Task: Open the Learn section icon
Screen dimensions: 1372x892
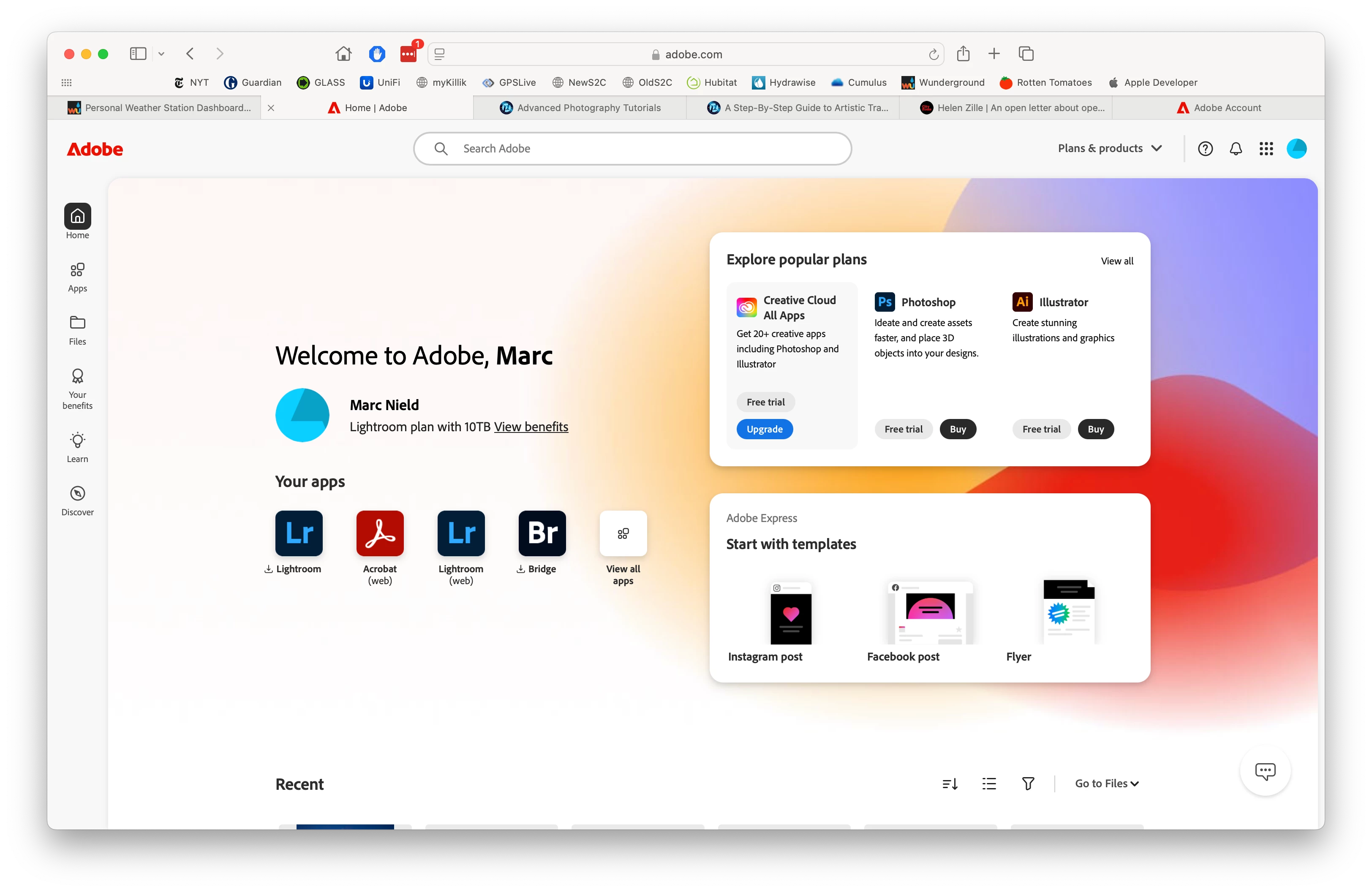Action: [77, 440]
